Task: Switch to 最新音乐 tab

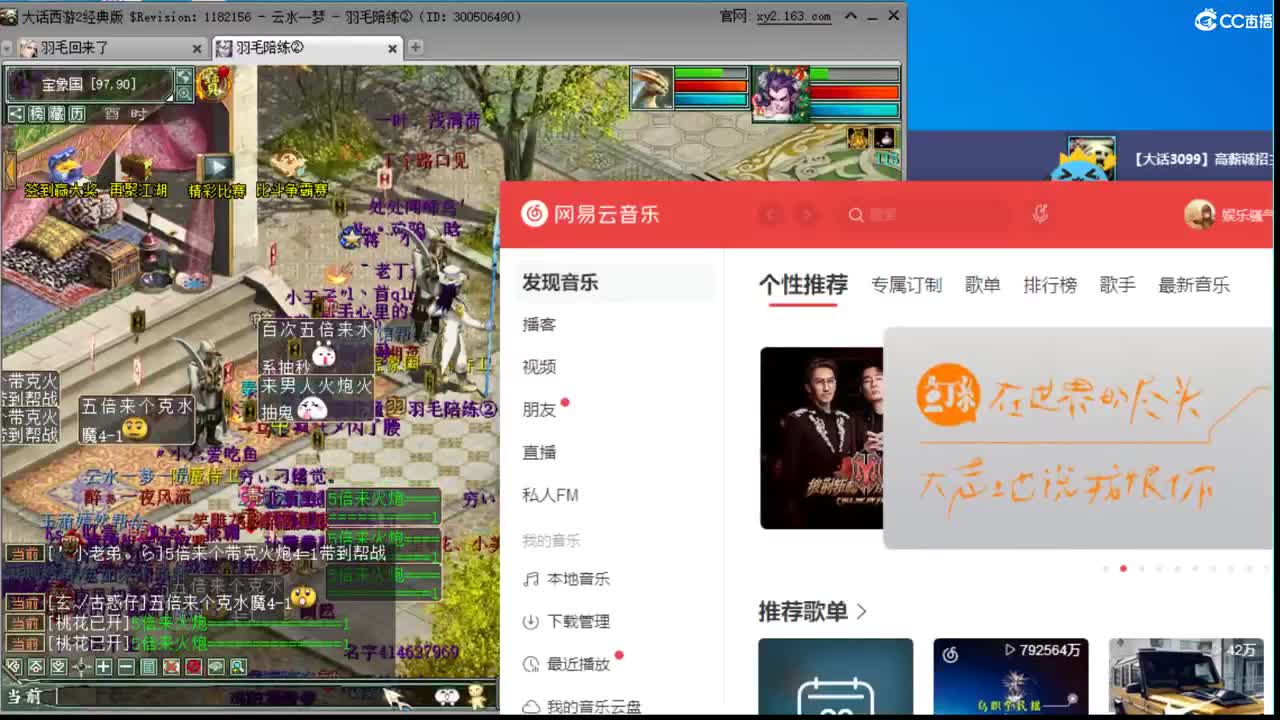Action: pyautogui.click(x=1194, y=285)
